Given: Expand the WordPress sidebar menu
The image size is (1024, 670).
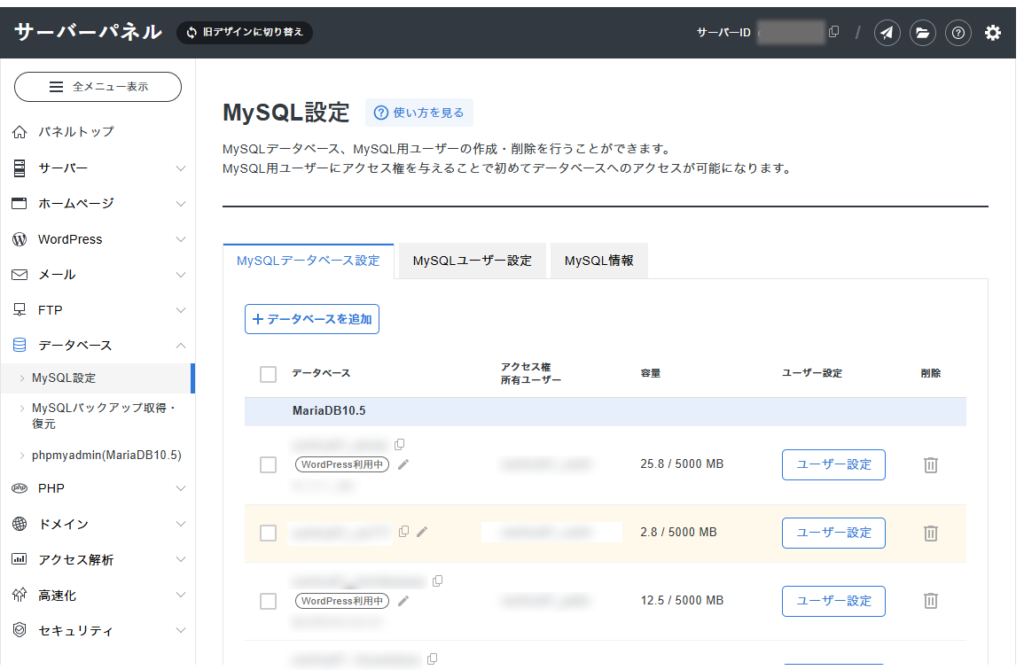Looking at the screenshot, I should point(98,239).
